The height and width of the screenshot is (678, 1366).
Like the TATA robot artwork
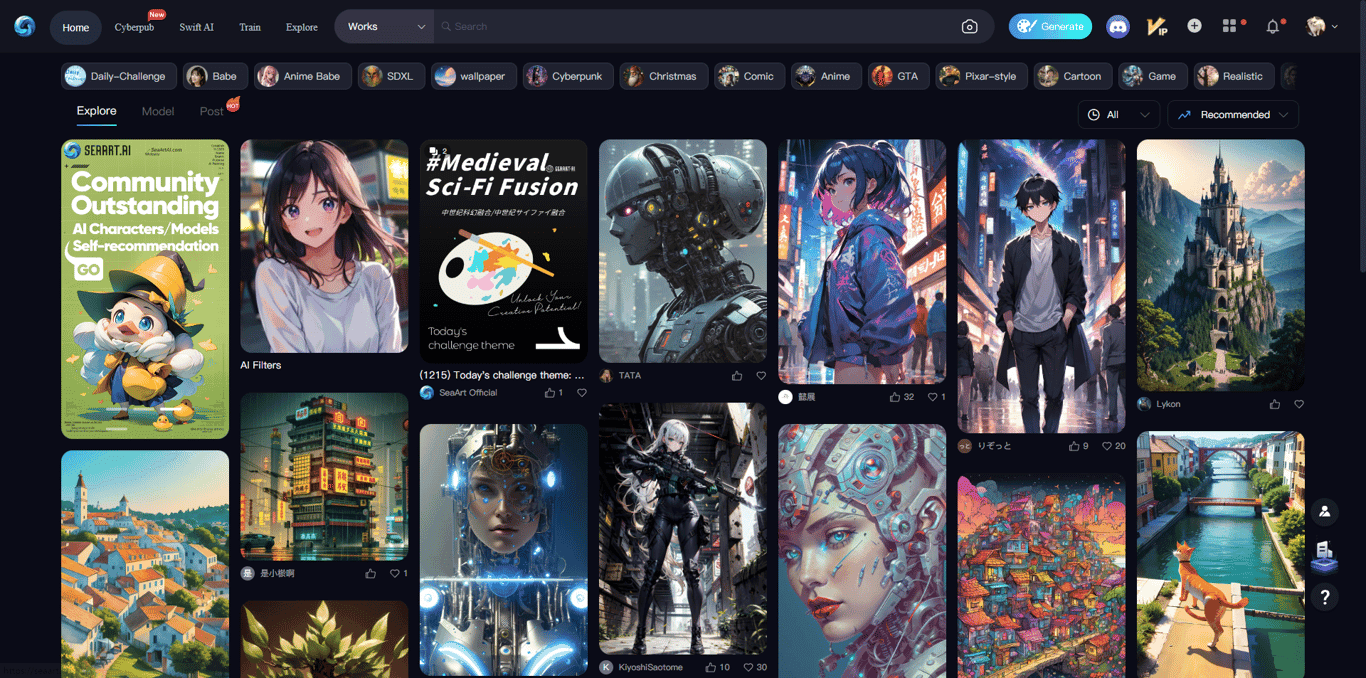(737, 375)
